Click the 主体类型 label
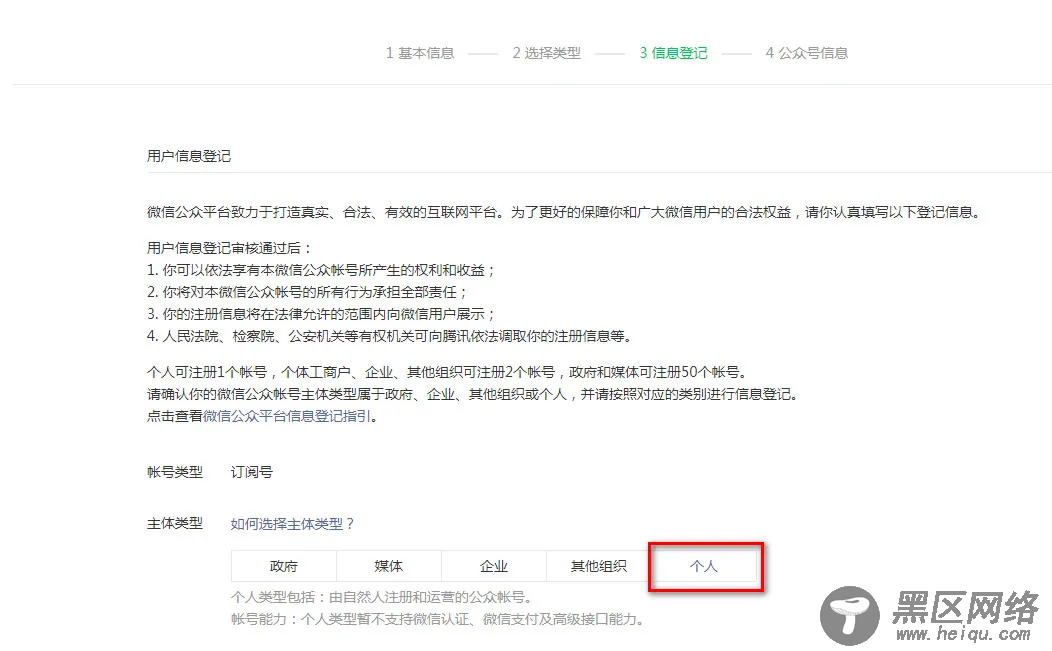 (174, 523)
